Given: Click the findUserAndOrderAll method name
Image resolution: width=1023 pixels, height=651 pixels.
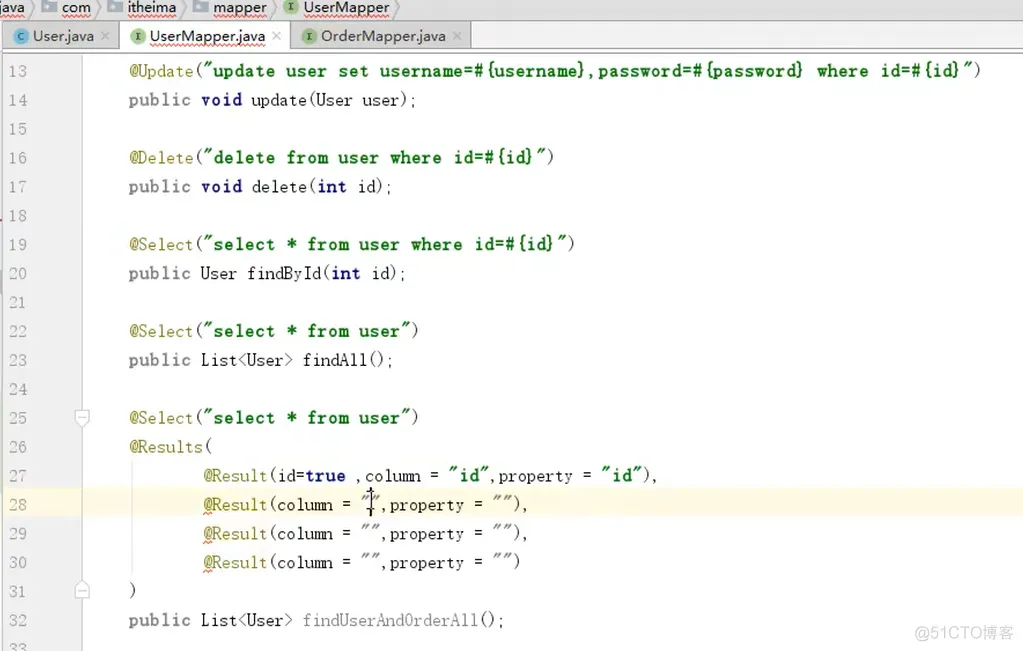Looking at the screenshot, I should click(390, 620).
